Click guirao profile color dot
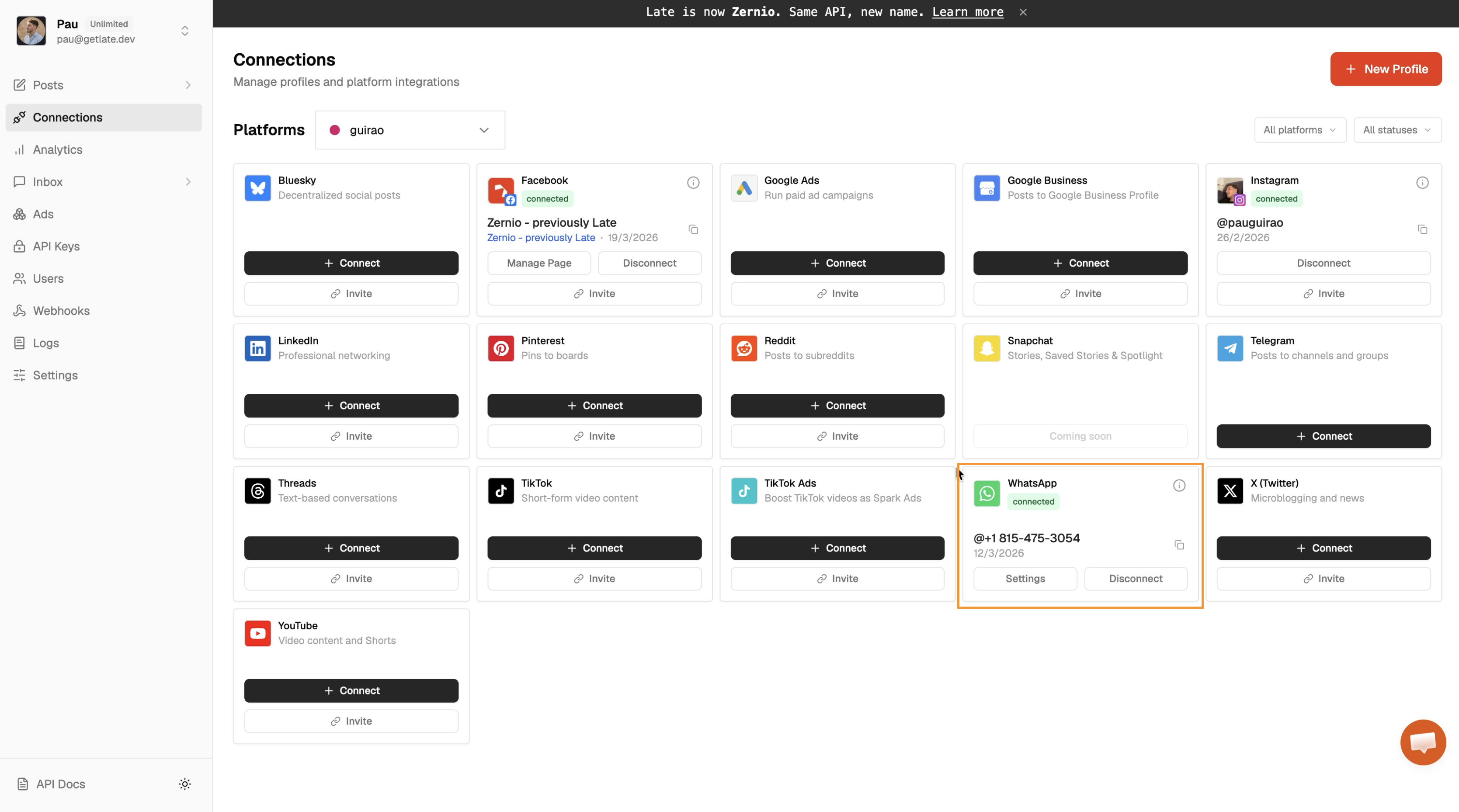1459x812 pixels. [335, 130]
